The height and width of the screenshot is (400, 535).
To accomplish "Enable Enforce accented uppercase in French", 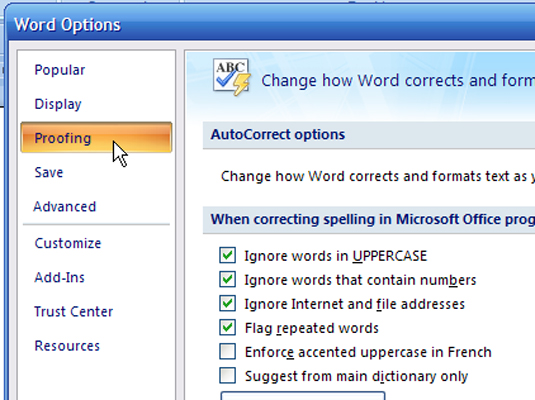I will (228, 352).
